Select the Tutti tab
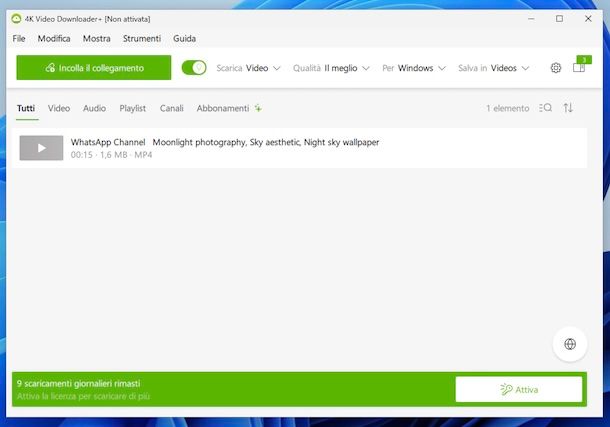Screen dimensions: 610x427 coord(26,108)
